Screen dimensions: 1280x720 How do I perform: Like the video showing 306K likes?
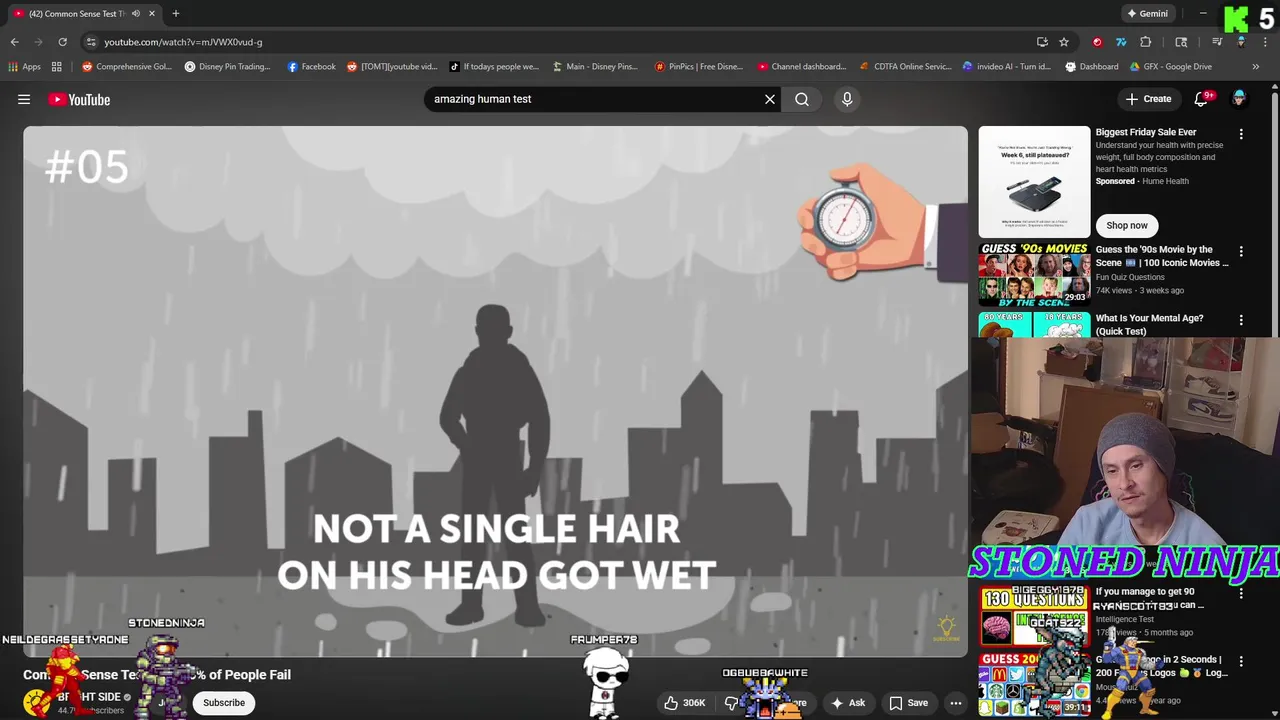pos(684,703)
